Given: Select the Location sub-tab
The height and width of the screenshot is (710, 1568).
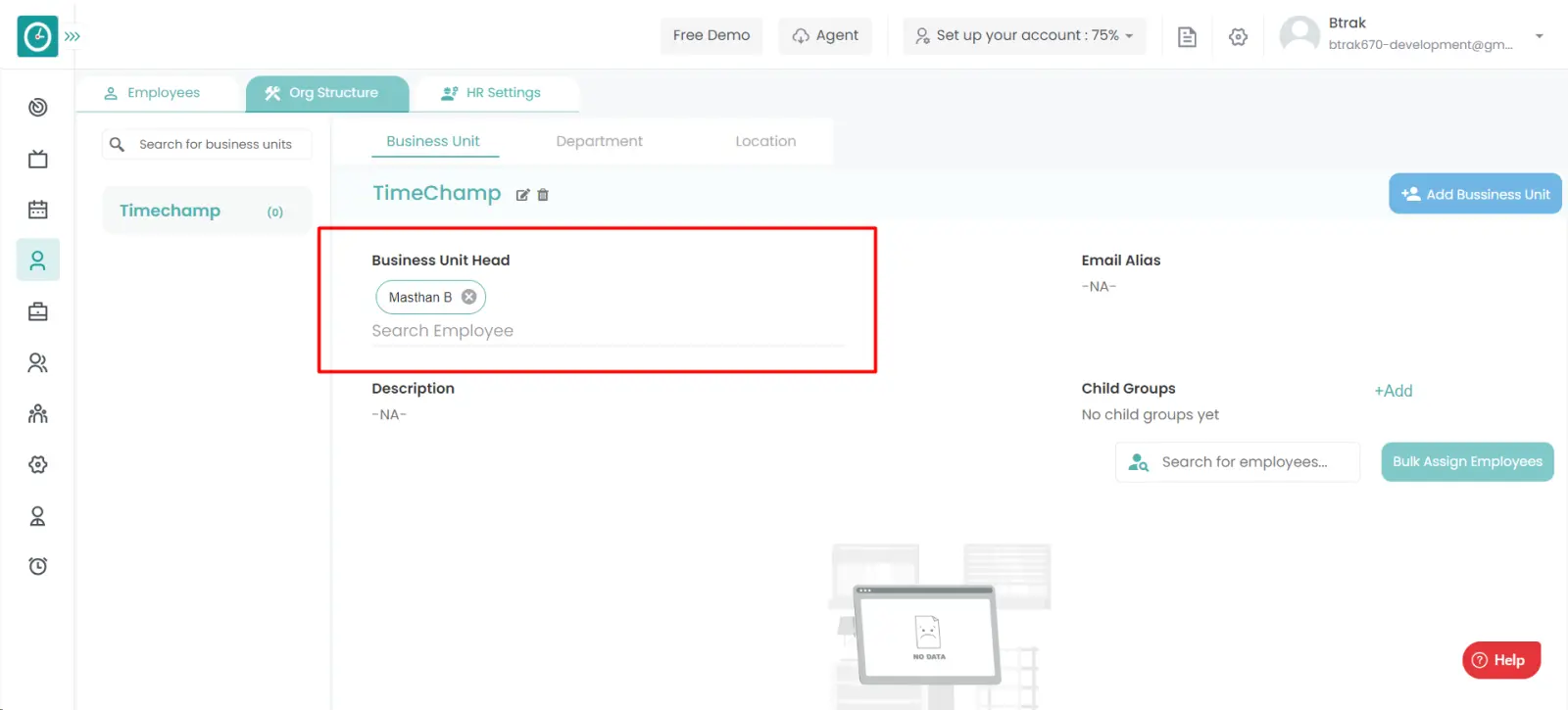Looking at the screenshot, I should click(x=765, y=141).
